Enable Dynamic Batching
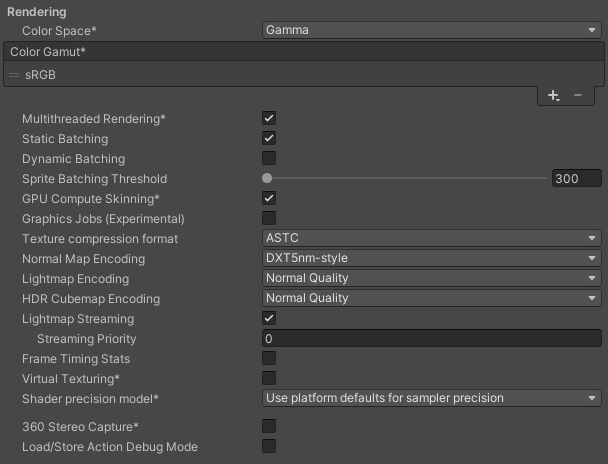Viewport: 608px width, 464px height. point(269,159)
